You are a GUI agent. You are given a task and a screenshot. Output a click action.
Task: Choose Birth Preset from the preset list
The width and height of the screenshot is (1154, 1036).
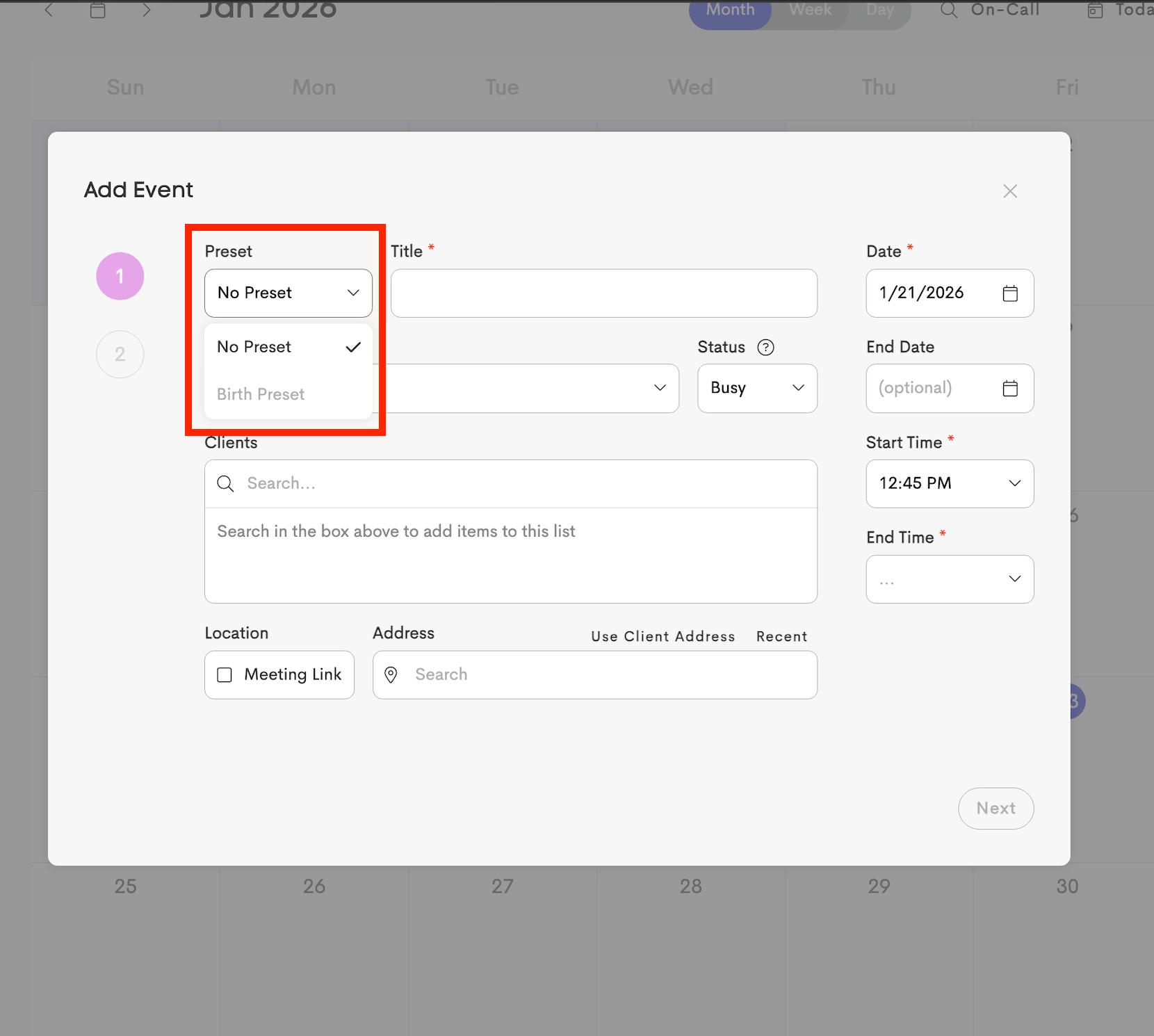(x=288, y=394)
